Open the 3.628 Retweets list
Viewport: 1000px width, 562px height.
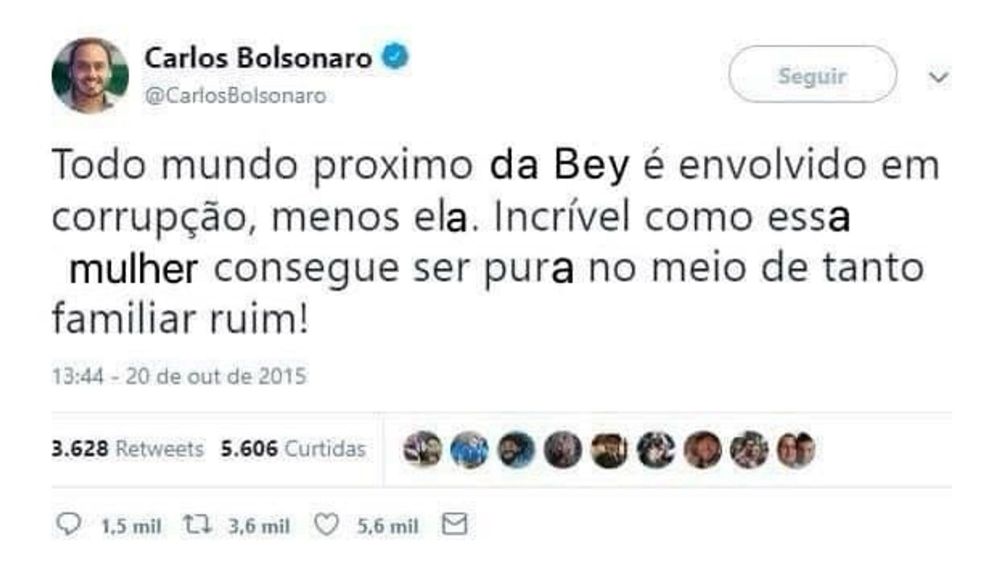click(128, 448)
